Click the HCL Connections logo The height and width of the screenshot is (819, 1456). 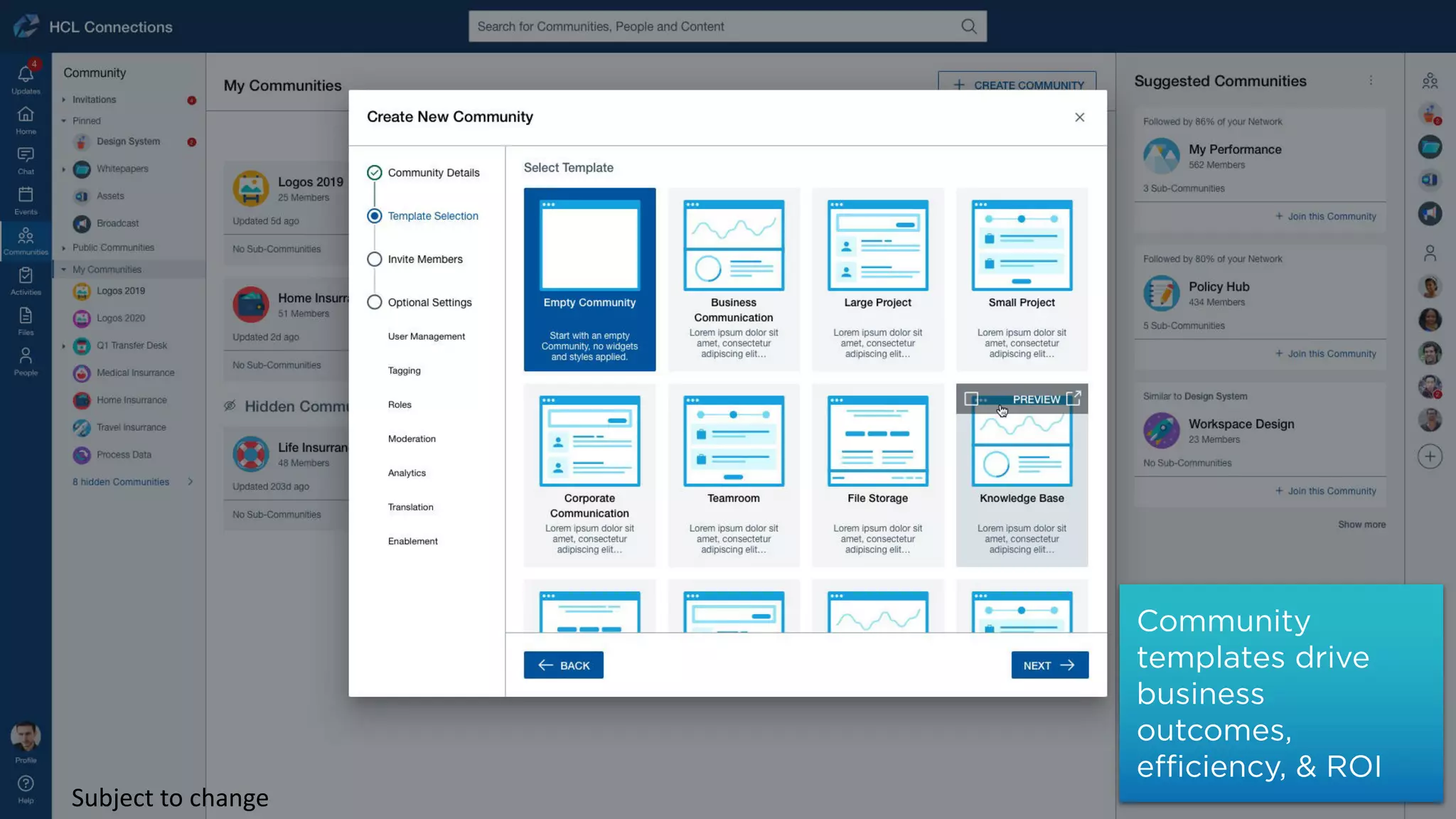[x=26, y=26]
